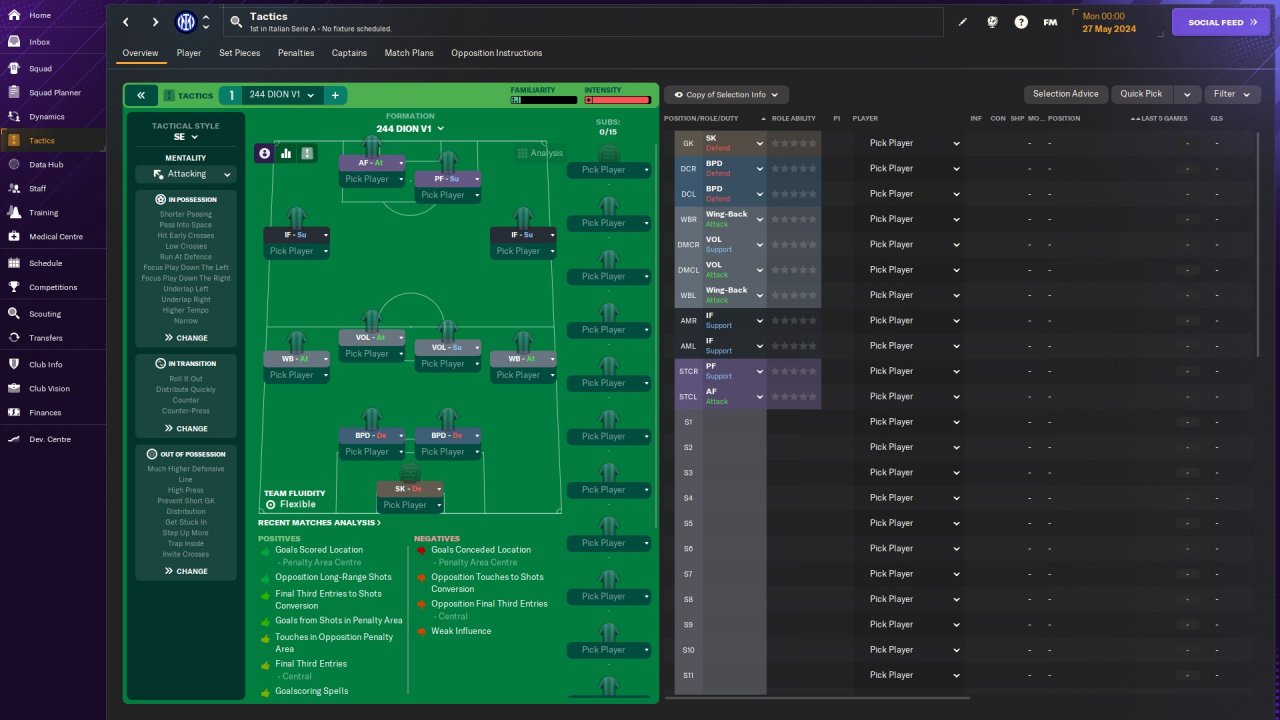Click Change under In Possession
The height and width of the screenshot is (720, 1280).
pos(186,338)
